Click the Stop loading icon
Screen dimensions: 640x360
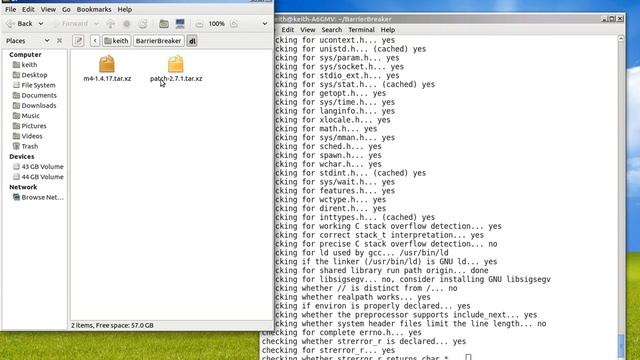[x=127, y=24]
